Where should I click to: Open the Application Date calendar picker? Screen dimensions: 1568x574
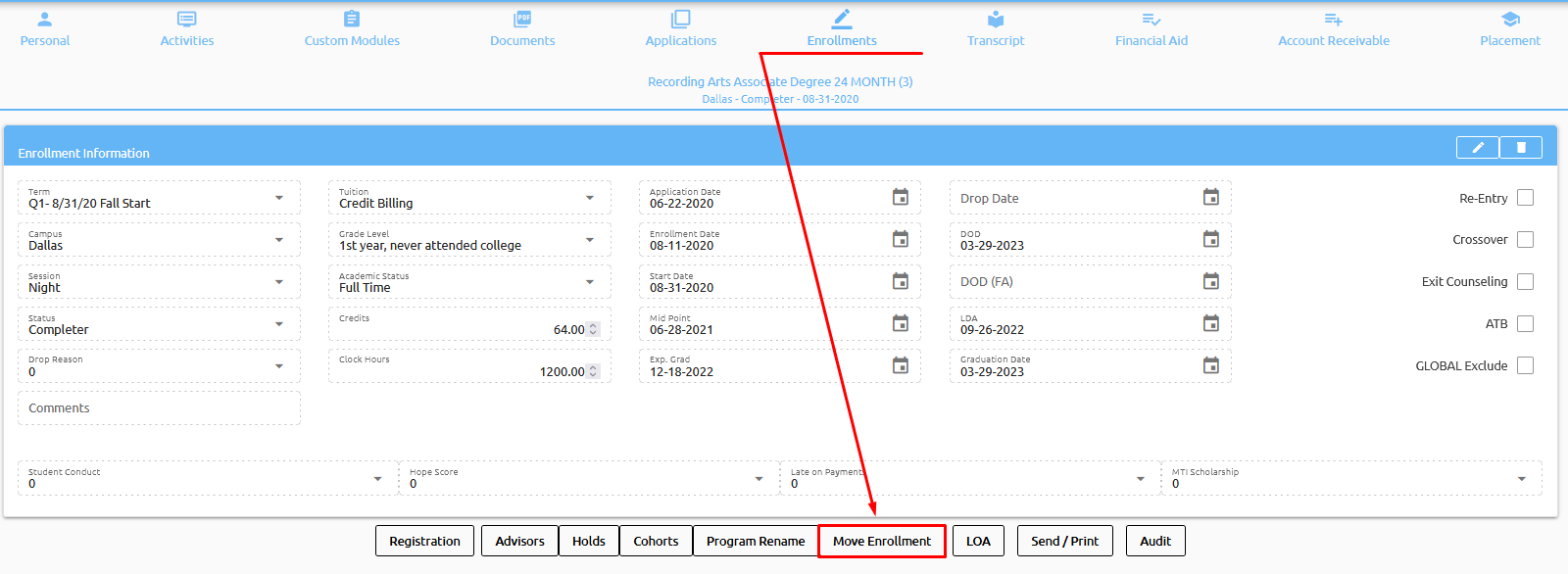click(x=900, y=198)
